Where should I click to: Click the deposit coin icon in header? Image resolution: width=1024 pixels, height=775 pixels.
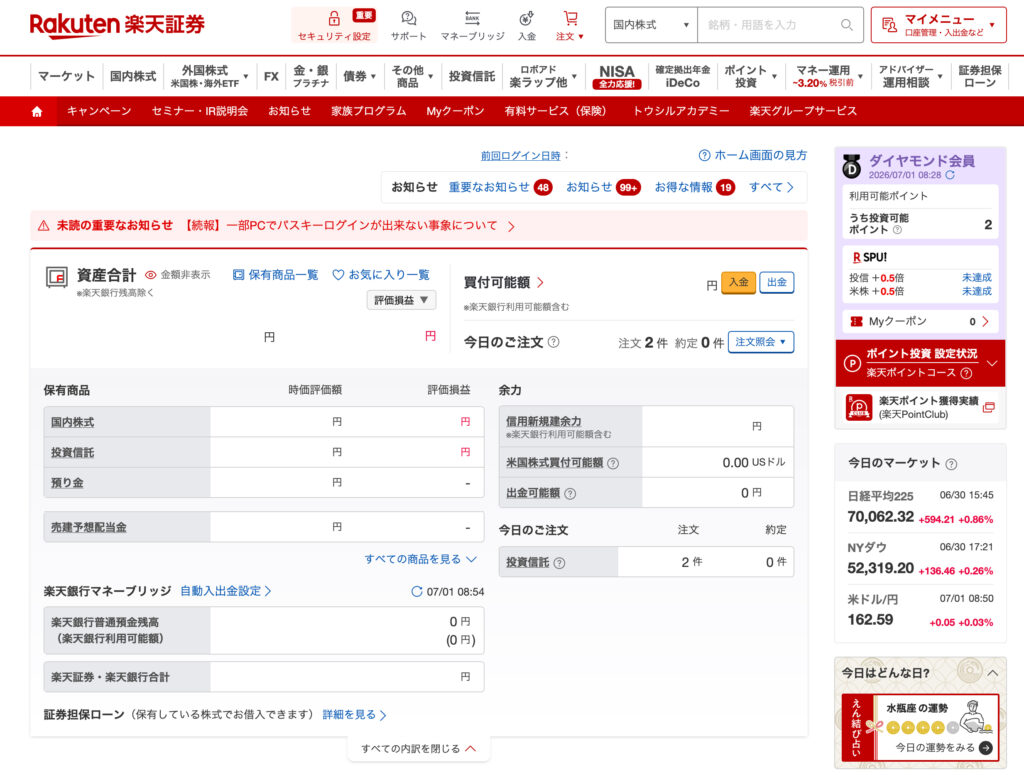point(526,18)
